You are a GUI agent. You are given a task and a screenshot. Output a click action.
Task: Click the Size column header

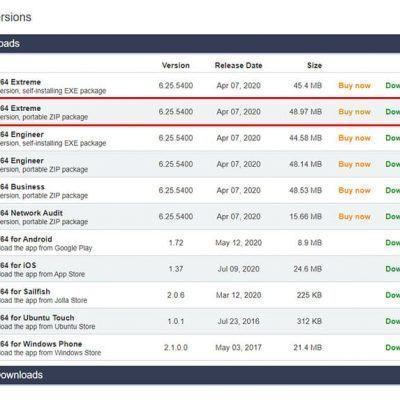[314, 65]
